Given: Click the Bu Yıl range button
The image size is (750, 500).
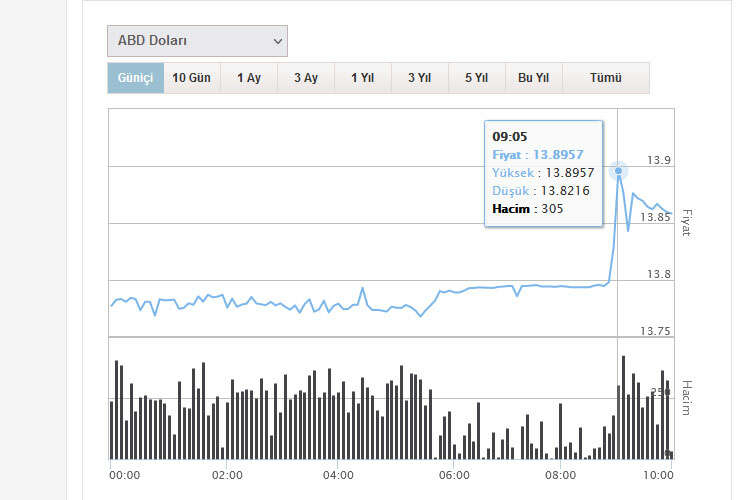Looking at the screenshot, I should click(533, 78).
